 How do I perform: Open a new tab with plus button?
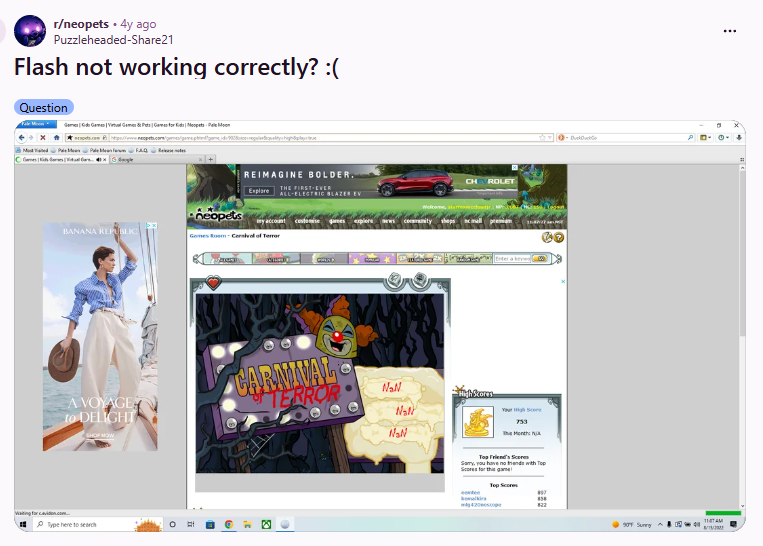pos(211,159)
